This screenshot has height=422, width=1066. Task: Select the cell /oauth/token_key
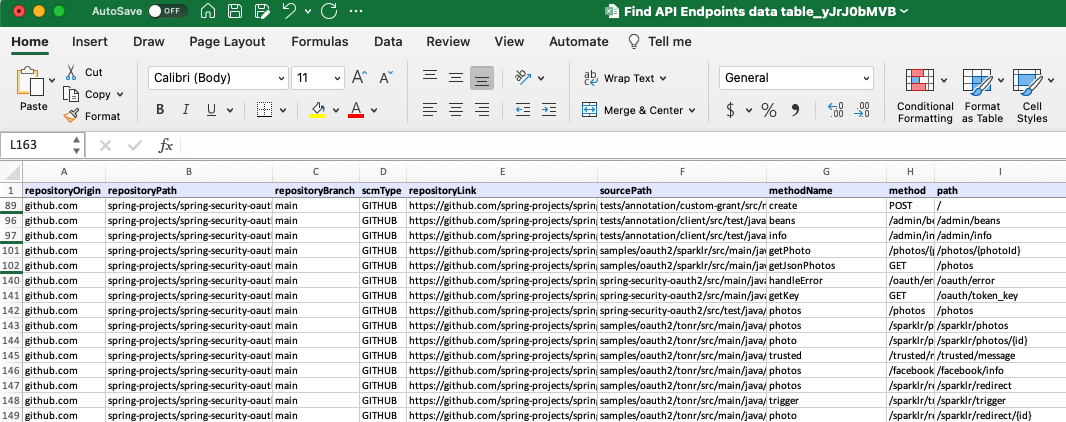click(1000, 295)
